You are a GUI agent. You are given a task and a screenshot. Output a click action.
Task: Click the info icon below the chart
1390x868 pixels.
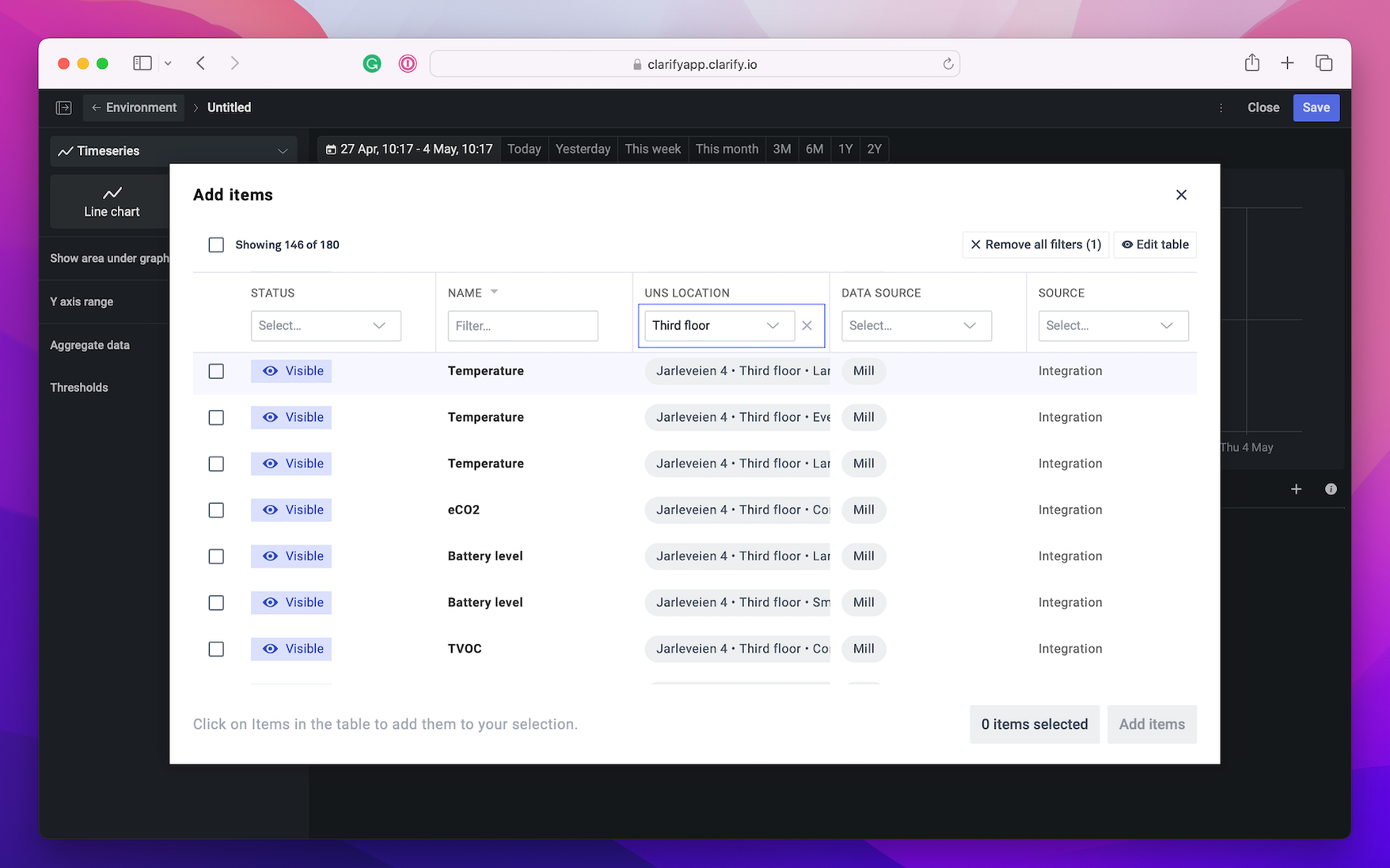coord(1331,489)
